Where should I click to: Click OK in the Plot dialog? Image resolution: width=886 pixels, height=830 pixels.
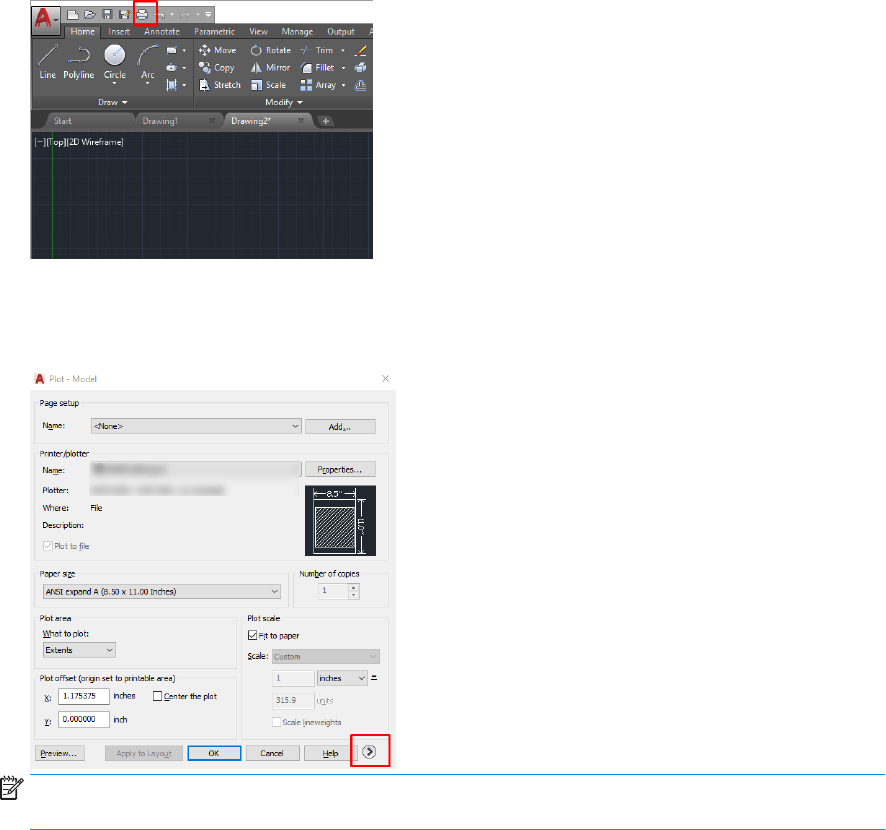click(x=214, y=753)
